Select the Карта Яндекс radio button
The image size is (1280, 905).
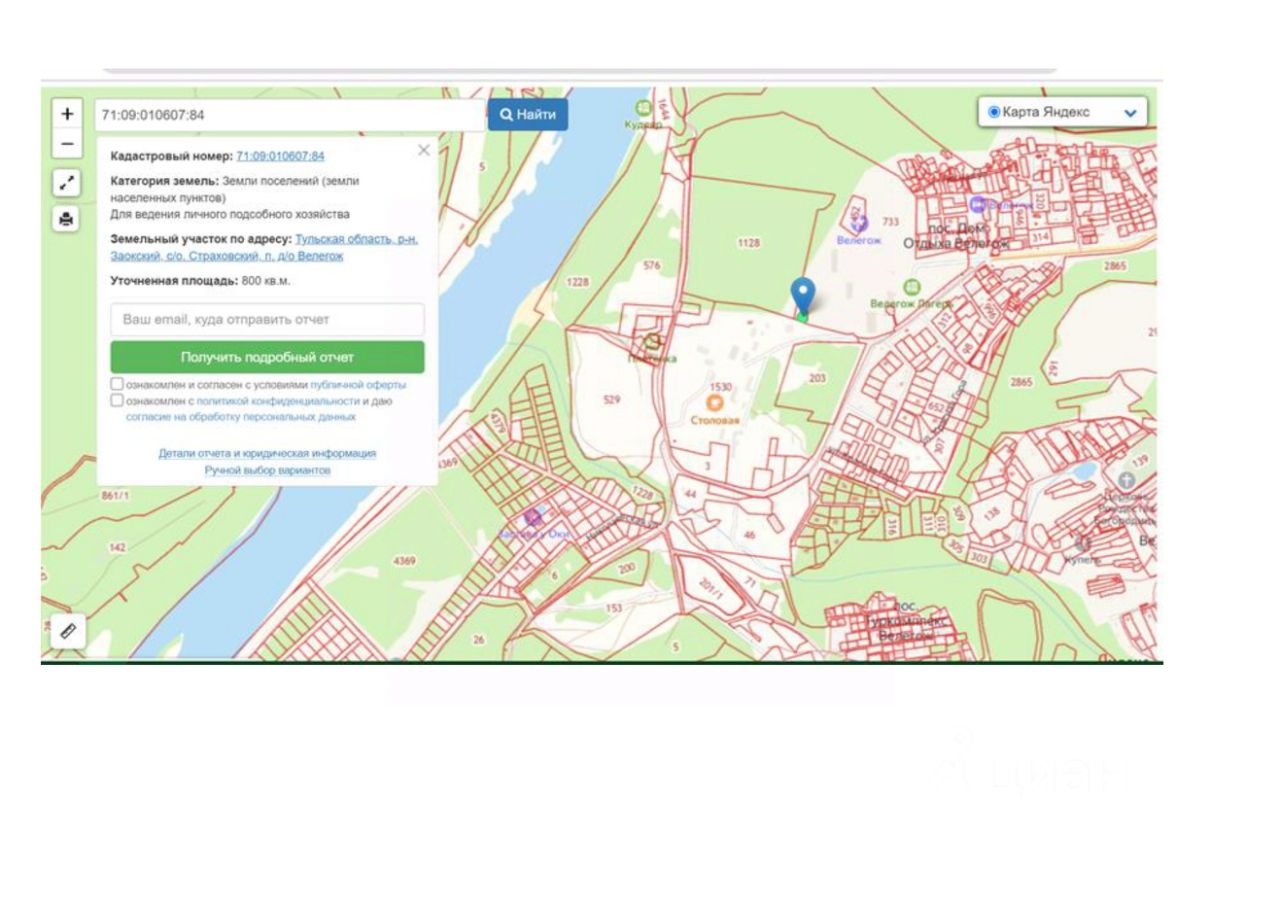[994, 112]
